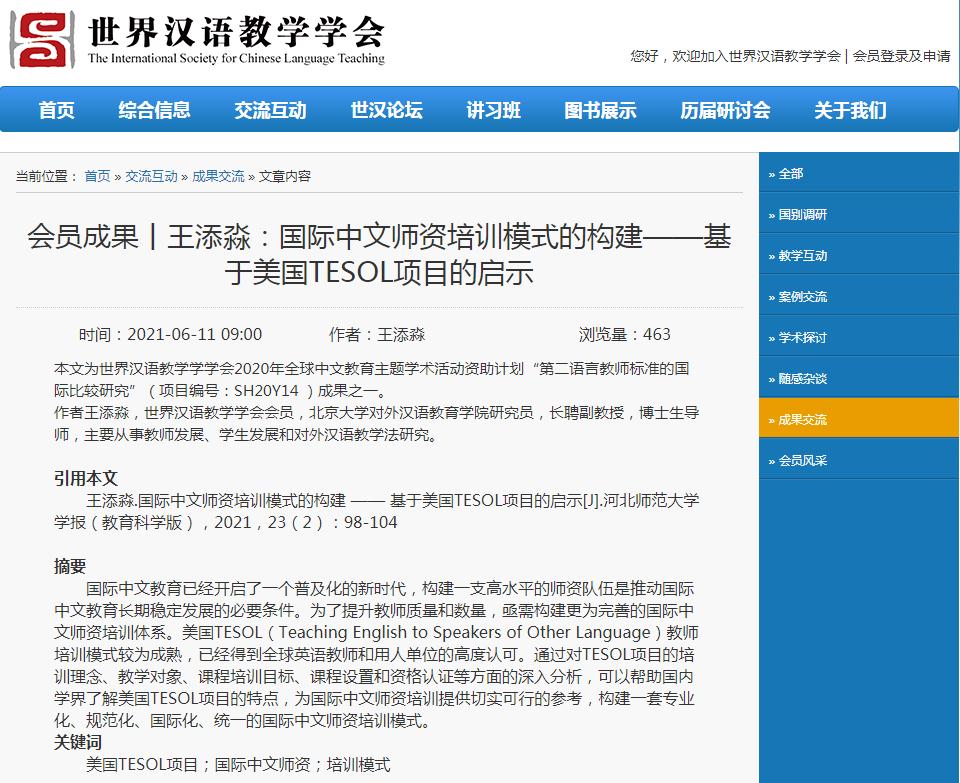Image resolution: width=960 pixels, height=783 pixels.
Task: Click the project number SH20Y14 text
Action: (x=266, y=391)
